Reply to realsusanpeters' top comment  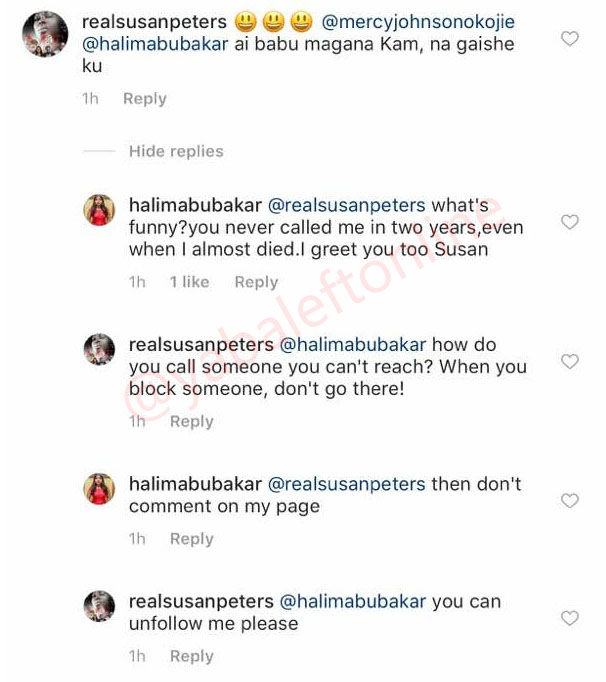click(144, 99)
